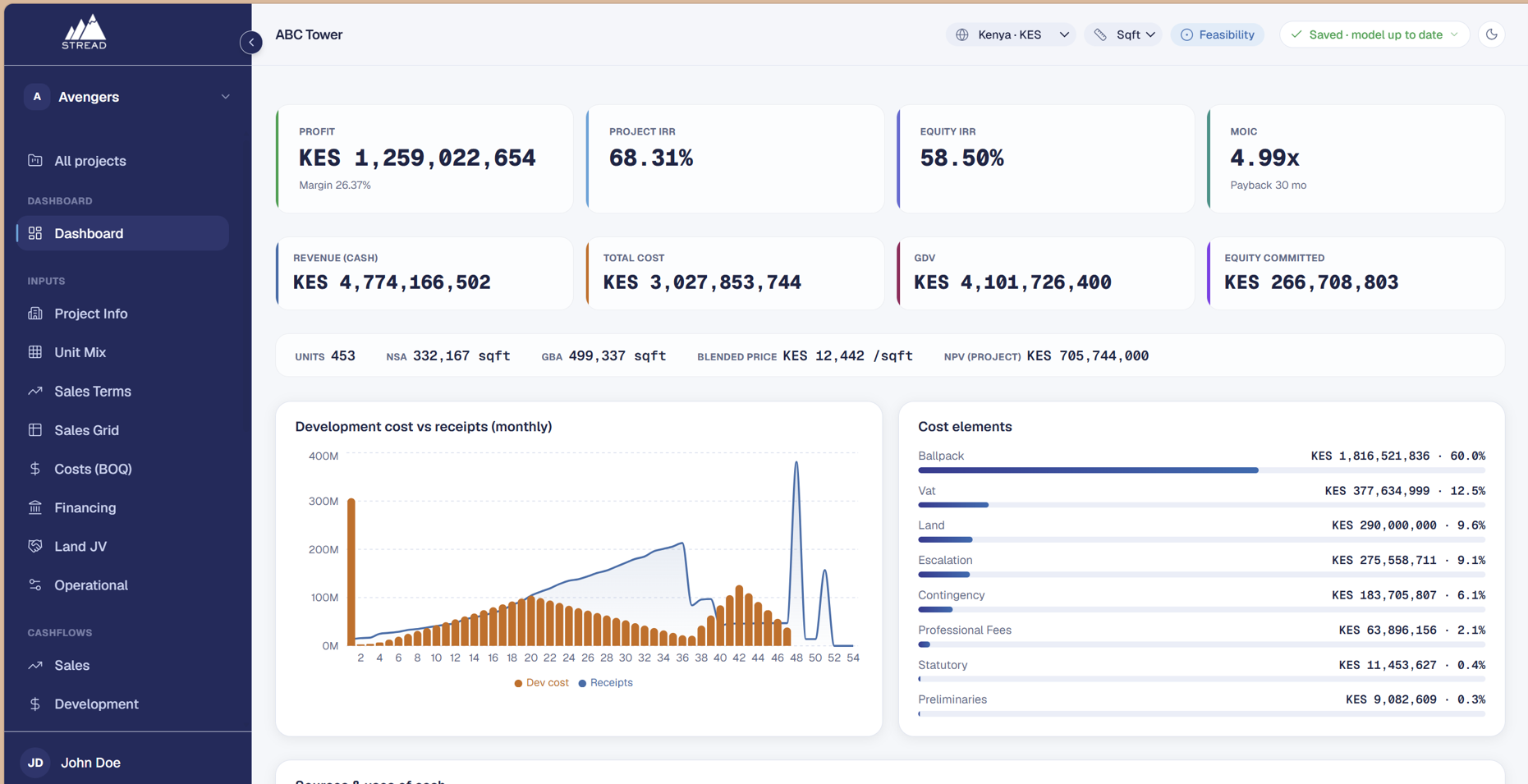Click the Statutory cost row label
This screenshot has width=1528, height=784.
[x=943, y=665]
